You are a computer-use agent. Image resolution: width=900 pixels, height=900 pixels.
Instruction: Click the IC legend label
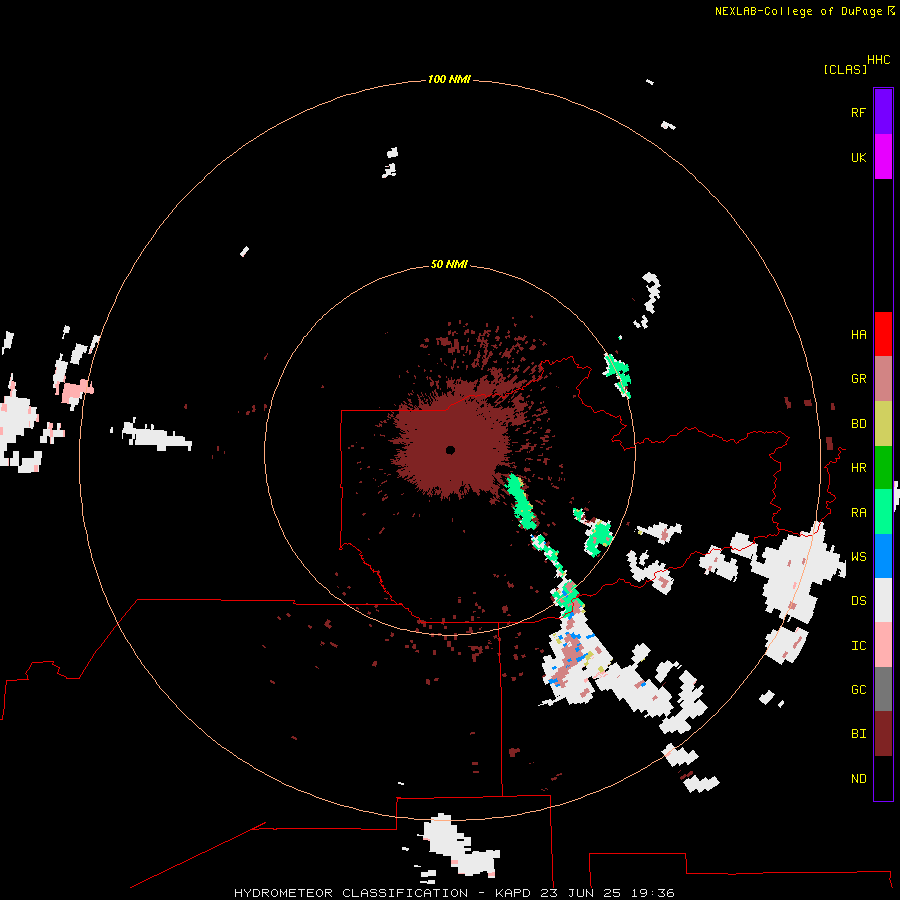tap(858, 646)
